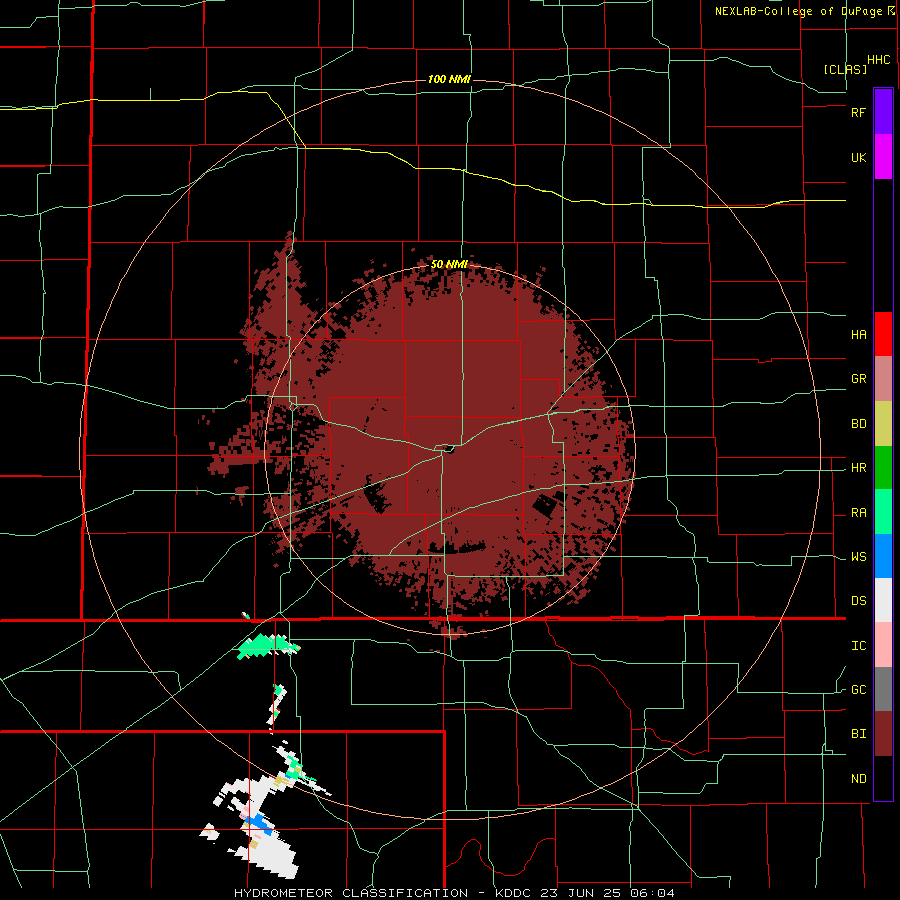Click the RA light green legend swatch
The height and width of the screenshot is (900, 900).
point(883,512)
